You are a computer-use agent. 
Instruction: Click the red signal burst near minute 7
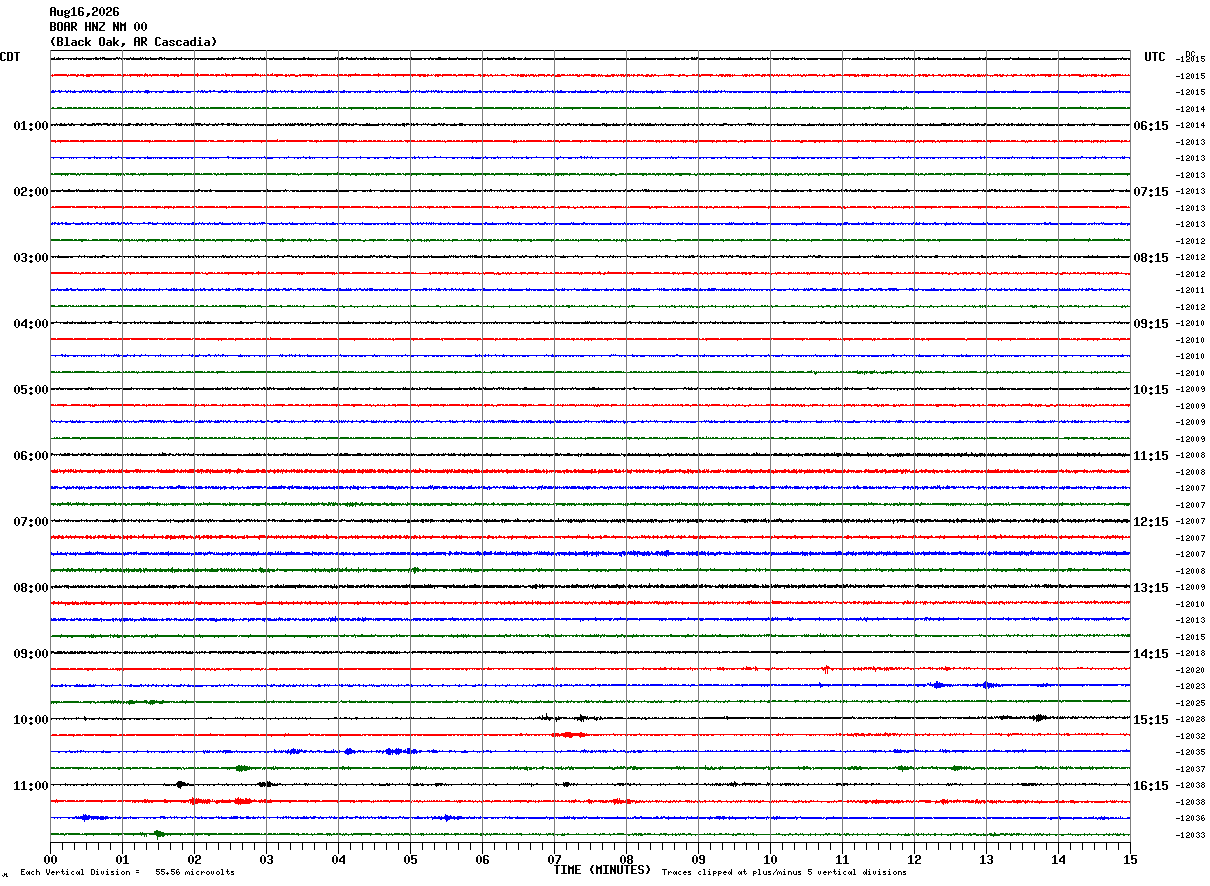(569, 735)
